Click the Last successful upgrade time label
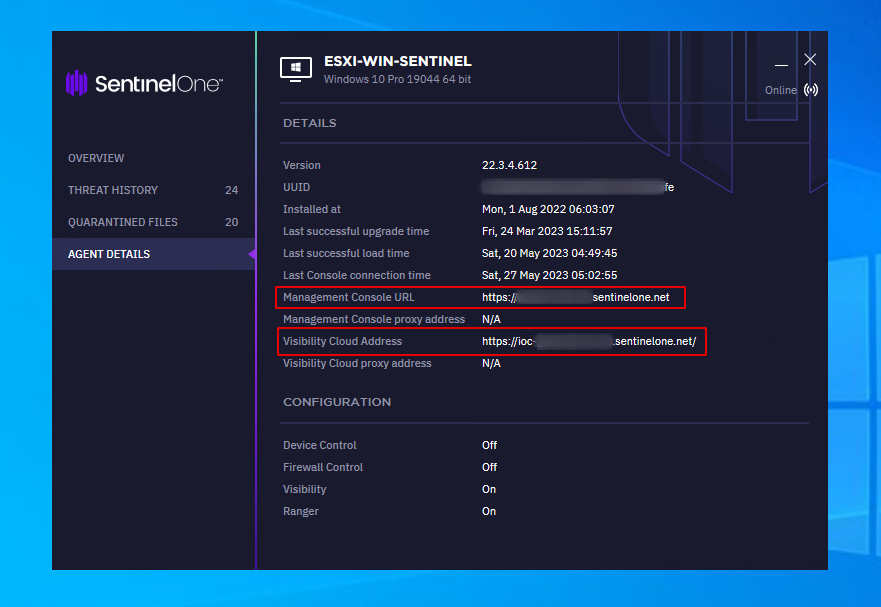The width and height of the screenshot is (881, 607). pyautogui.click(x=356, y=232)
